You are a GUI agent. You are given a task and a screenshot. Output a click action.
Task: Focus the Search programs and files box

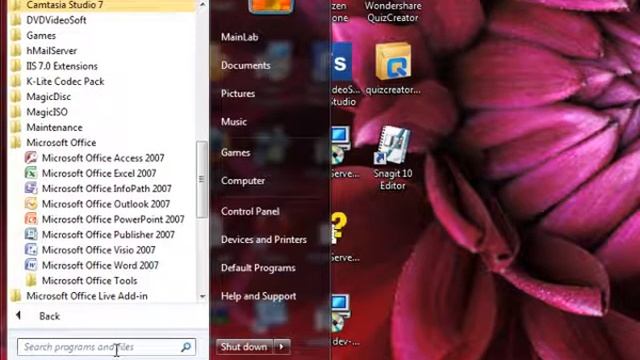coord(106,347)
